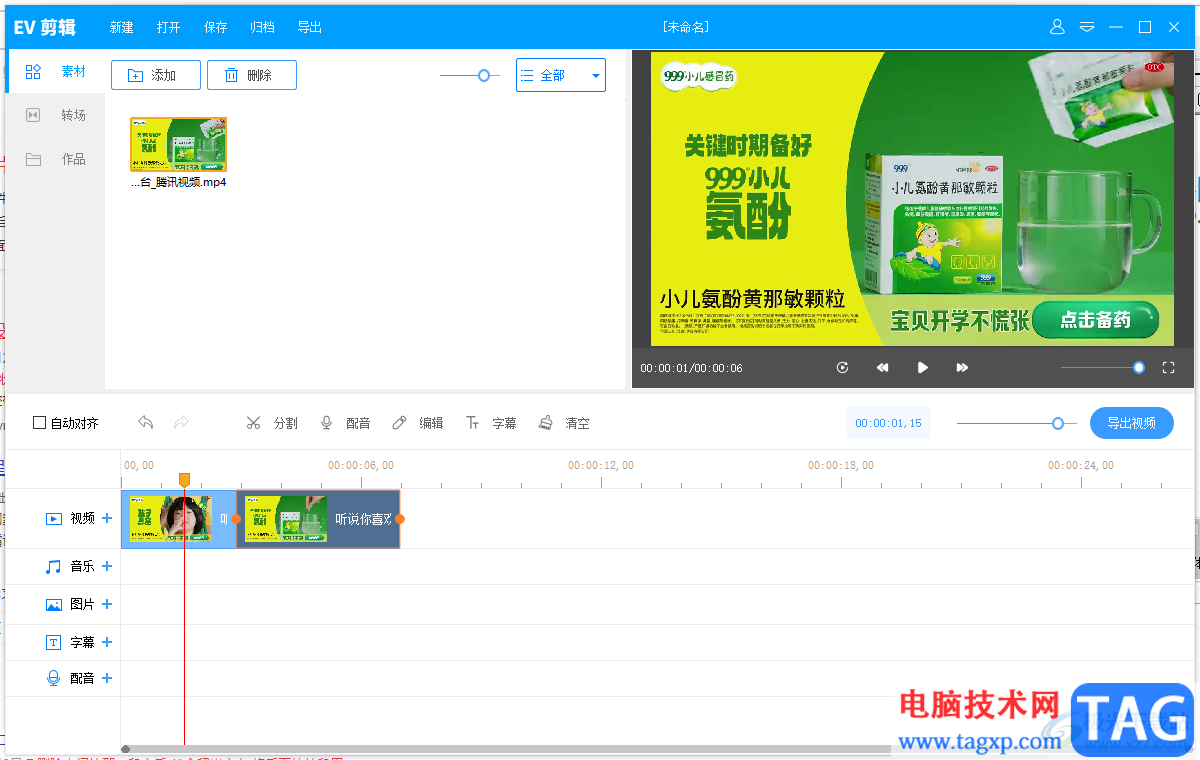Open the title-bar dropdown menu icon
The height and width of the screenshot is (760, 1200).
click(x=1087, y=27)
